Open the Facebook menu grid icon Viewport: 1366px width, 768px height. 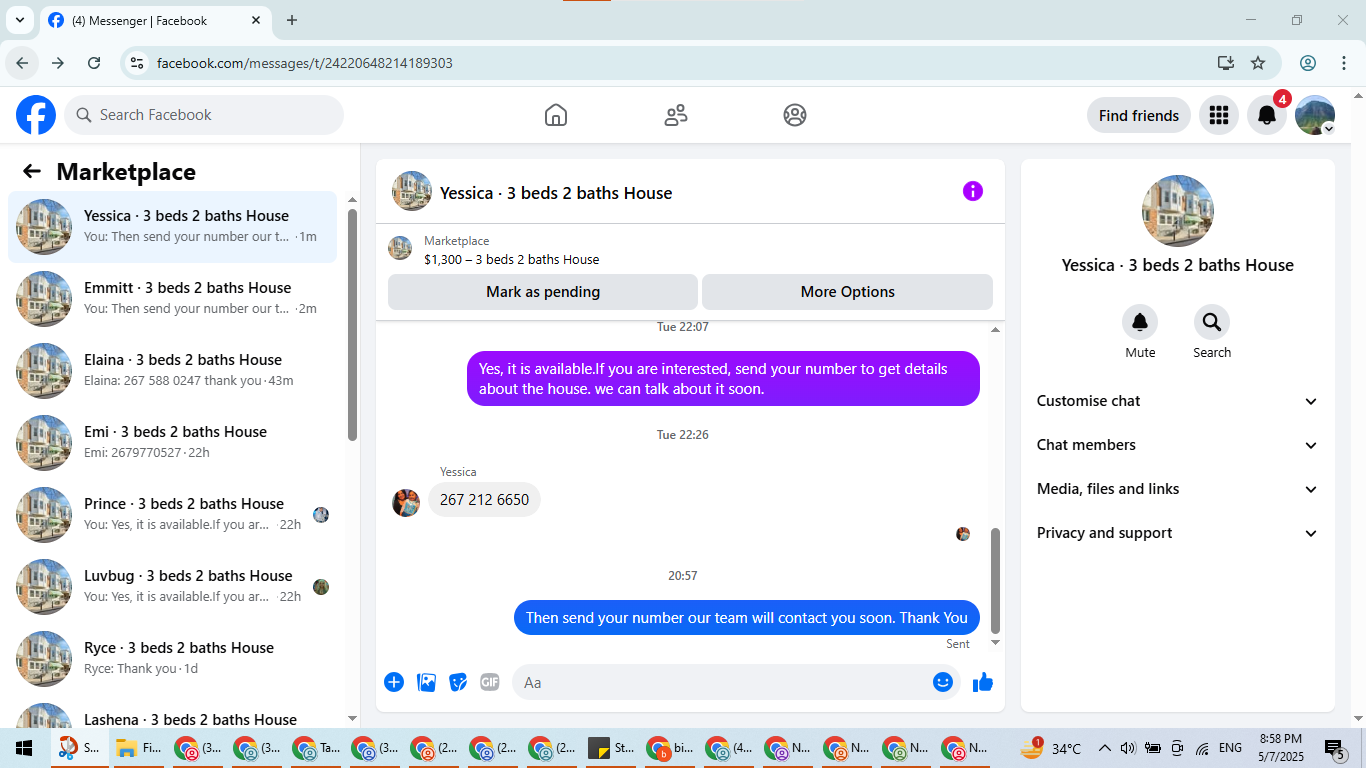click(1218, 115)
